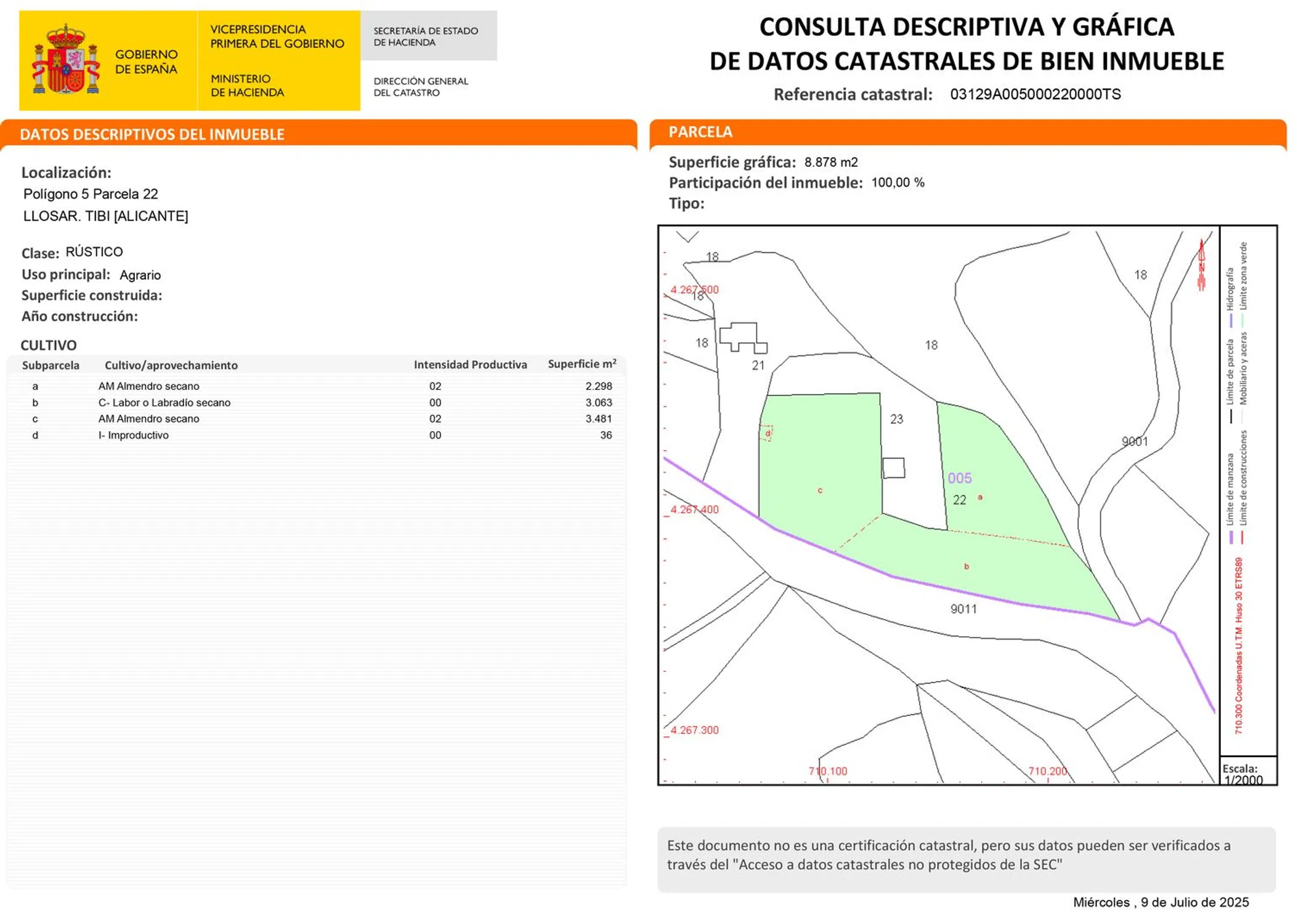Click the 9011 road label on map
The image size is (1293, 924).
click(x=963, y=609)
